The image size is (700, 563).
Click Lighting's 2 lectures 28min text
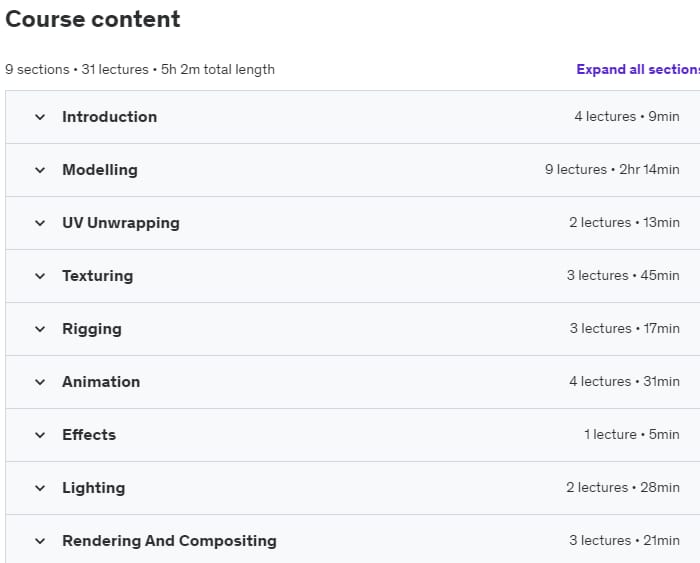(x=623, y=488)
